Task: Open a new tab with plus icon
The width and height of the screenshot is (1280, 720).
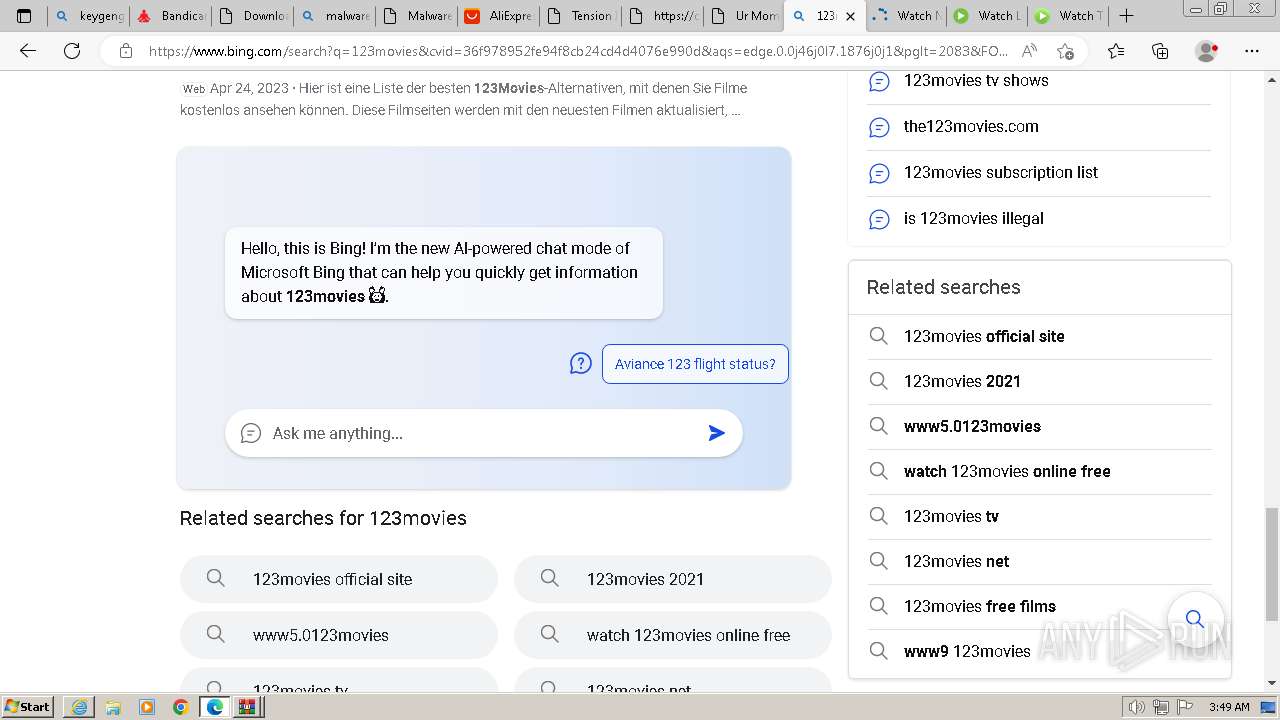Action: (x=1126, y=15)
